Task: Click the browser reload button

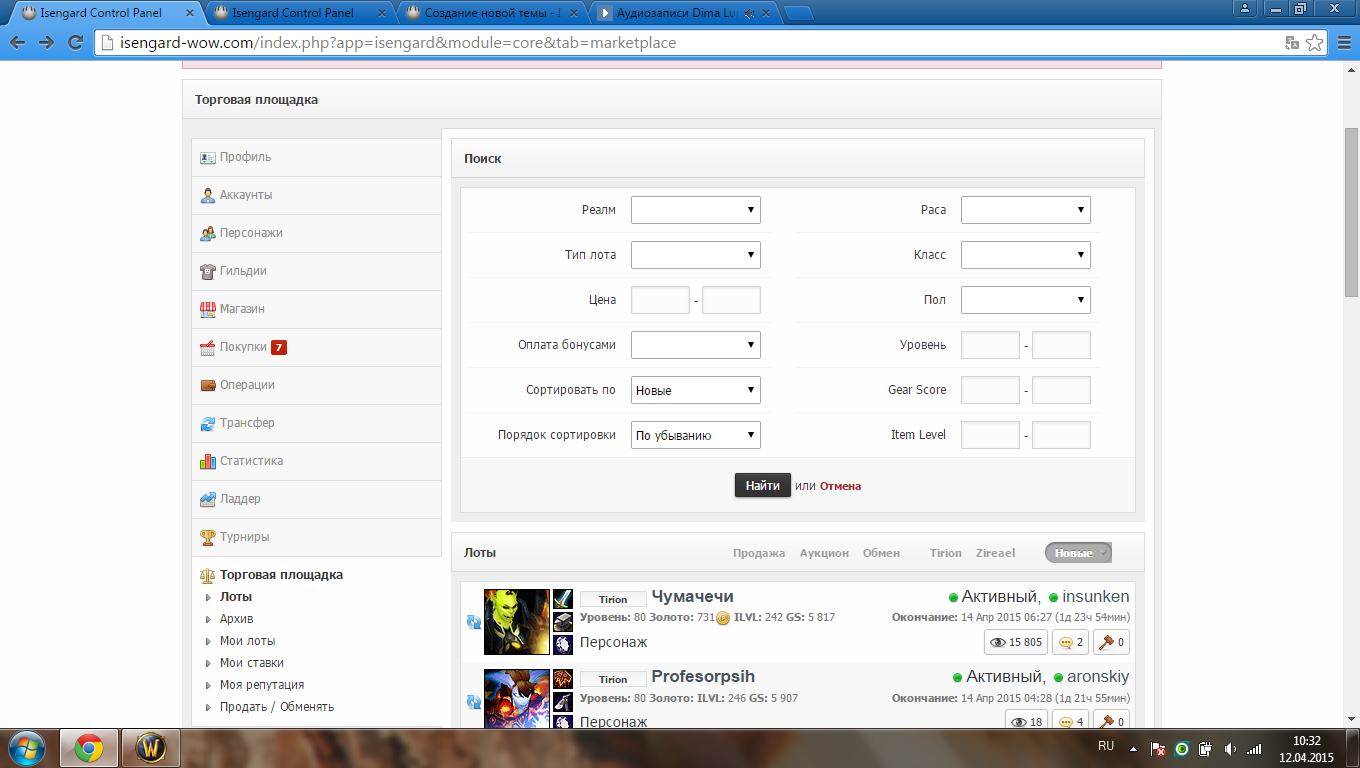Action: [x=75, y=43]
